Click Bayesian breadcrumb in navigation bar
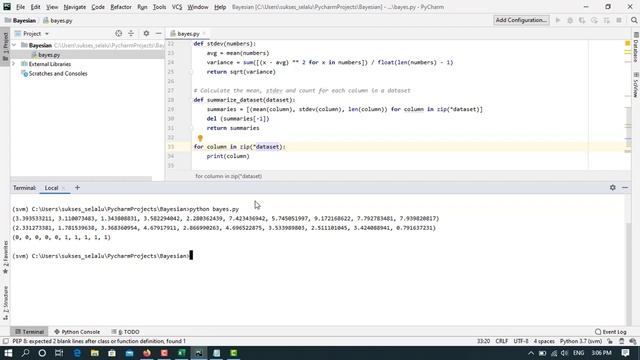This screenshot has height=360, width=640. coord(20,20)
